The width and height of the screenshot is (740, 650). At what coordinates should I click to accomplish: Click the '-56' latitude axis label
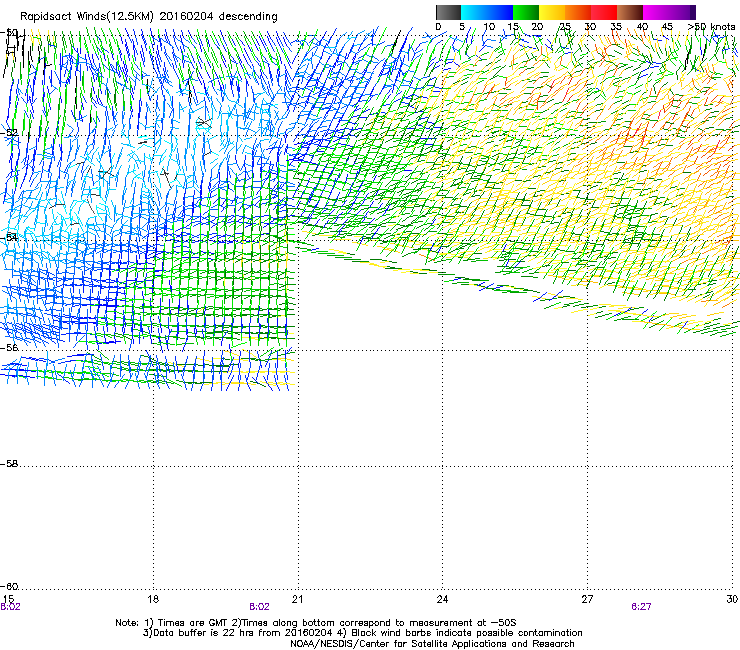point(9,348)
